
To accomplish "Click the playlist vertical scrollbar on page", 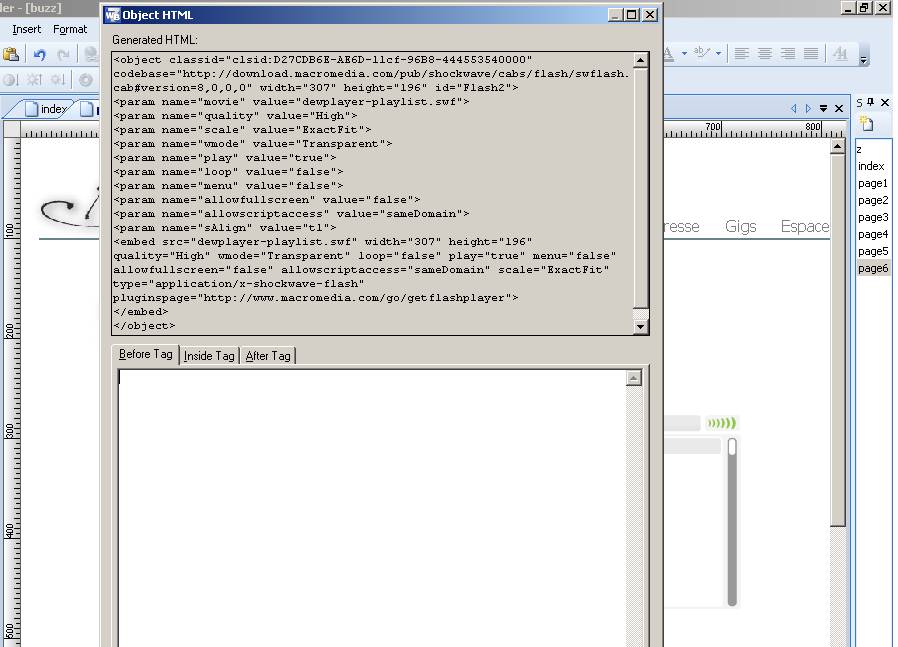I will pos(732,522).
